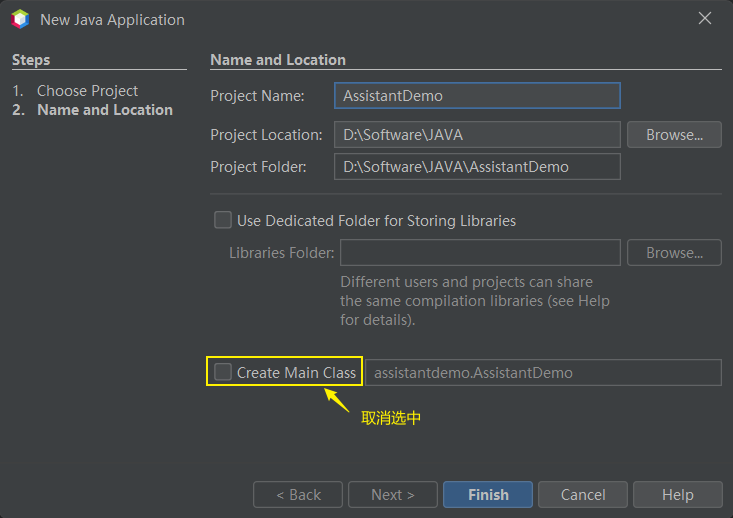Select the Name and Location step
This screenshot has height=518, width=733.
[104, 110]
